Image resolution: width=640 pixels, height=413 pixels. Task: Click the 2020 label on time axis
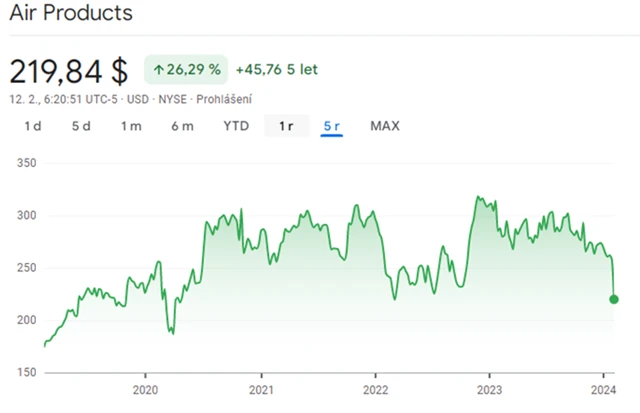(x=146, y=390)
